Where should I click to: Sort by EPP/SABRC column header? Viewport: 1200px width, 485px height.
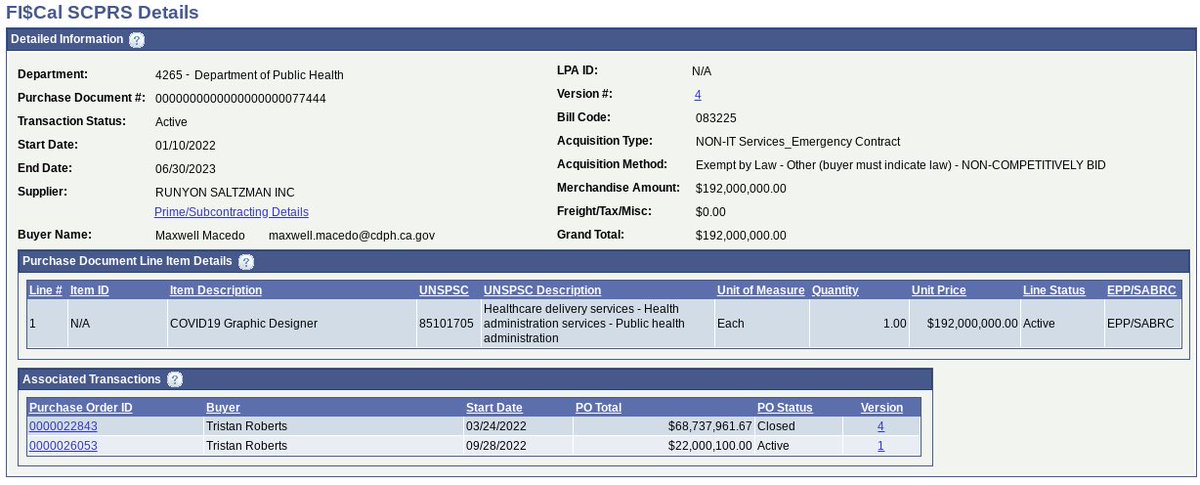point(1140,290)
